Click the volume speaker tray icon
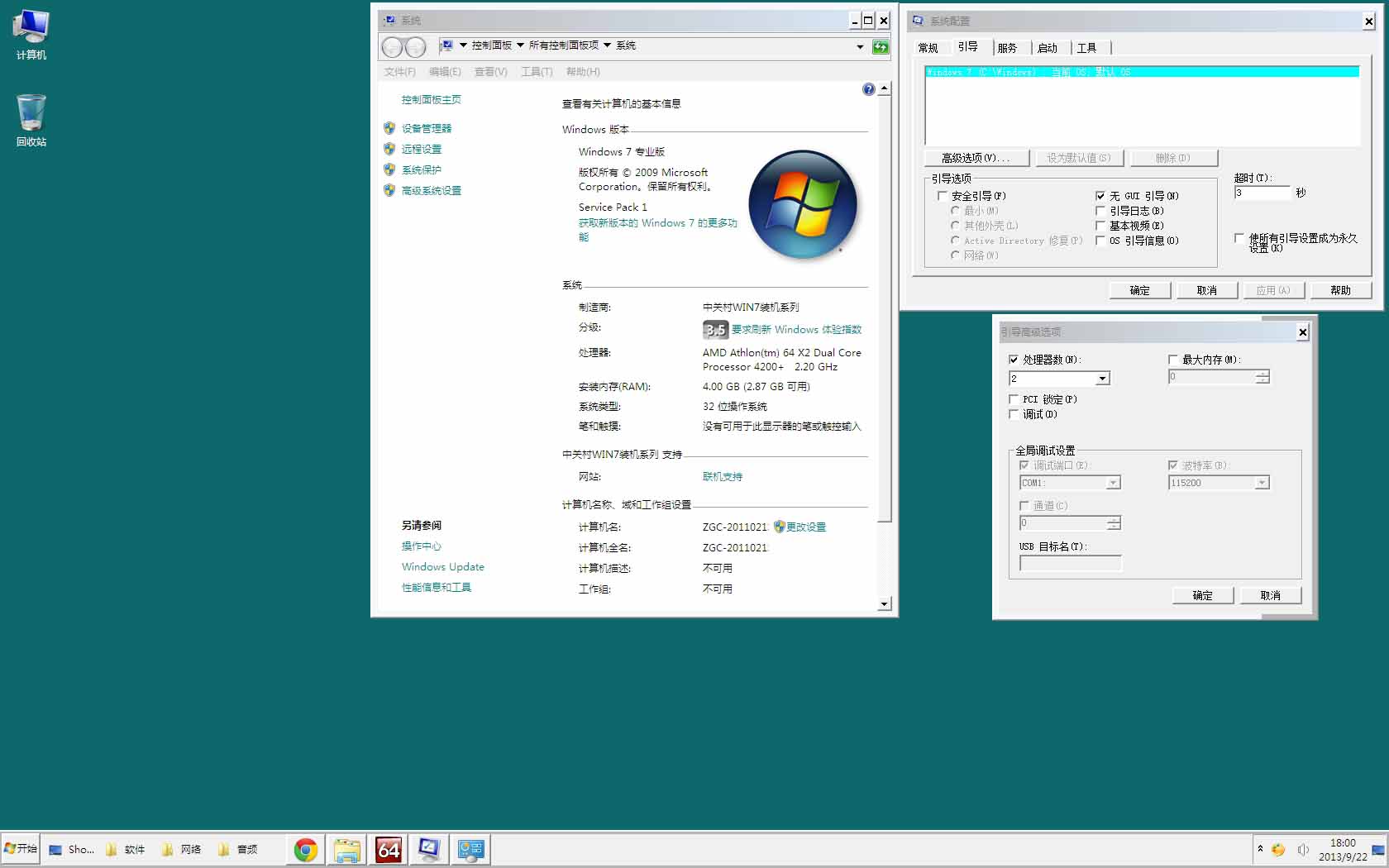Image resolution: width=1389 pixels, height=868 pixels. [1303, 850]
